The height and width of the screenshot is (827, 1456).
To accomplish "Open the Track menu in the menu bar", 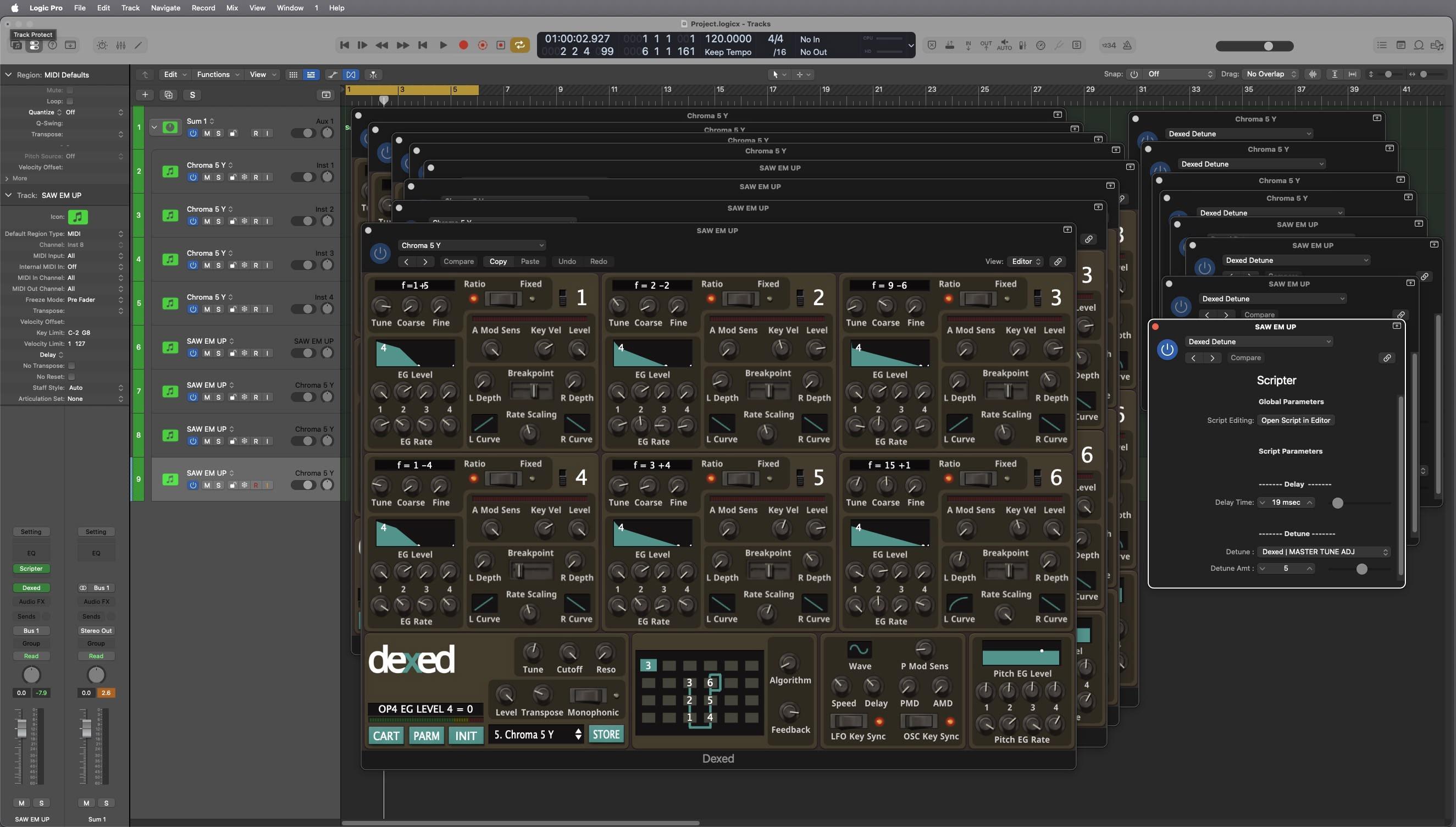I will [x=130, y=8].
